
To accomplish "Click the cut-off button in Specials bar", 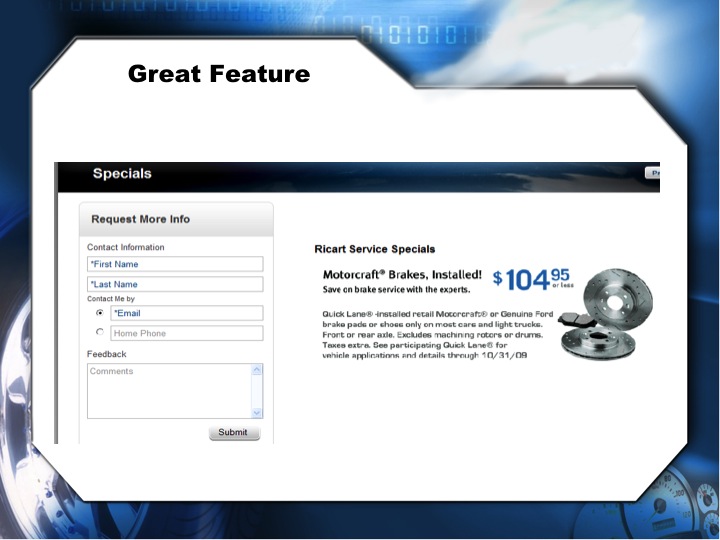I will point(653,173).
